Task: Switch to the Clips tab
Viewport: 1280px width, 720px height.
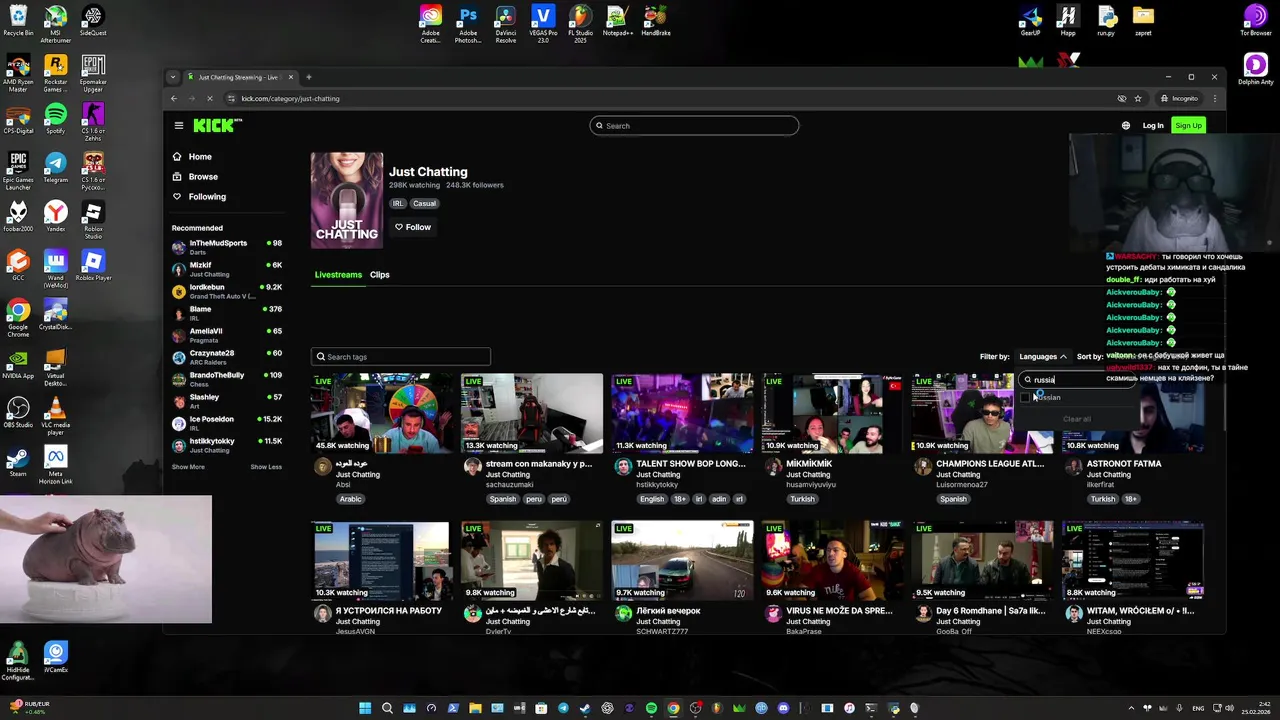Action: coord(380,275)
